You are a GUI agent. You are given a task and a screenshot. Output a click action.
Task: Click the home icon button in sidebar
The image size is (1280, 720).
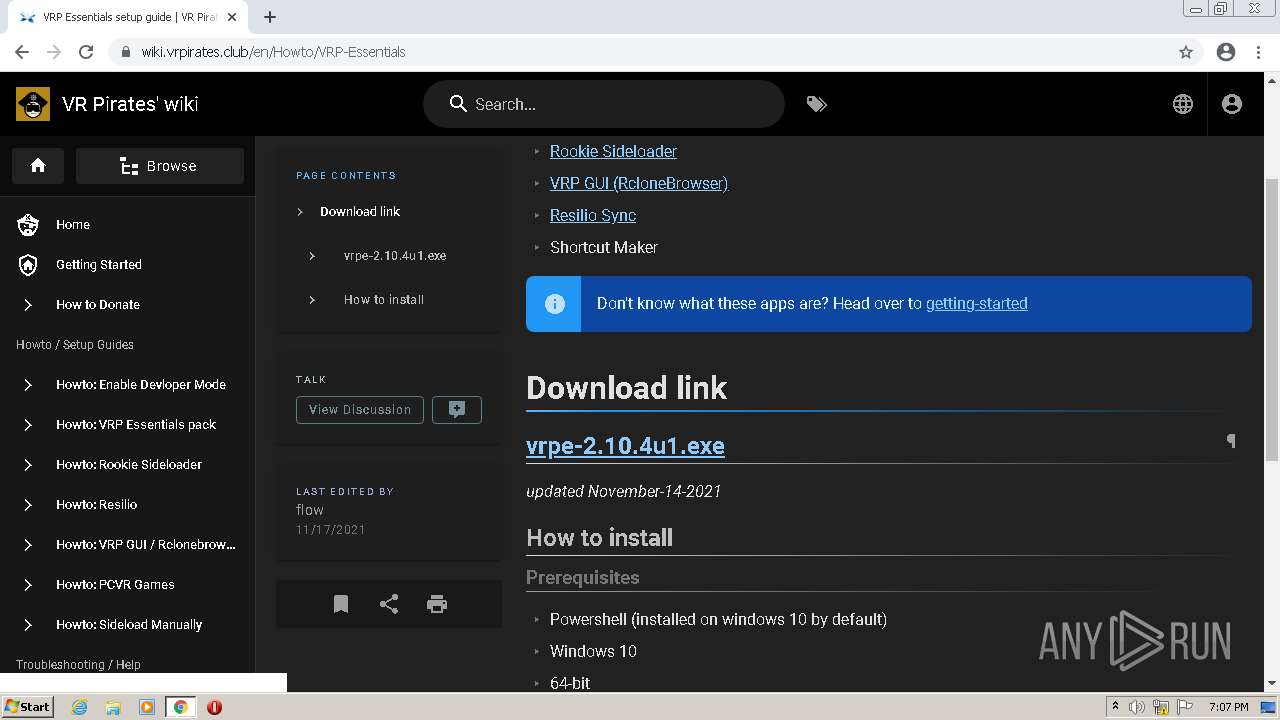pyautogui.click(x=38, y=166)
